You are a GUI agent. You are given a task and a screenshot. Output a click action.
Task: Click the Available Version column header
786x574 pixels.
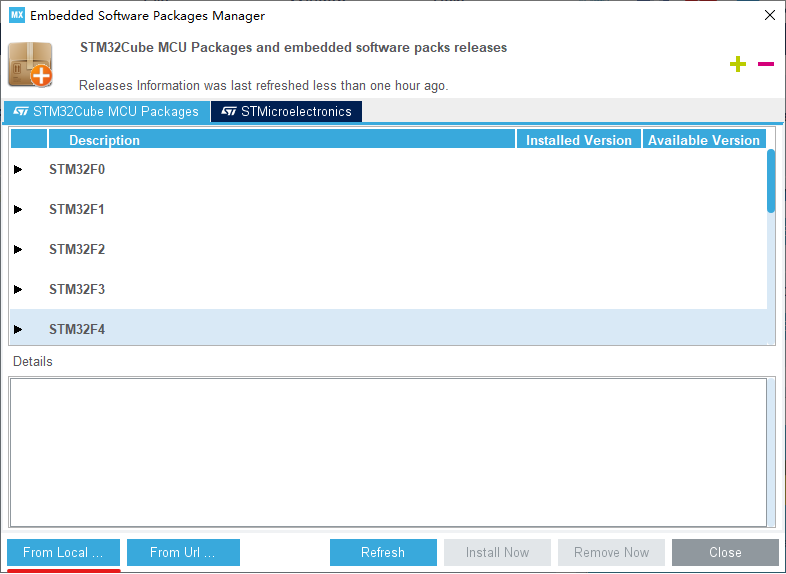point(704,140)
